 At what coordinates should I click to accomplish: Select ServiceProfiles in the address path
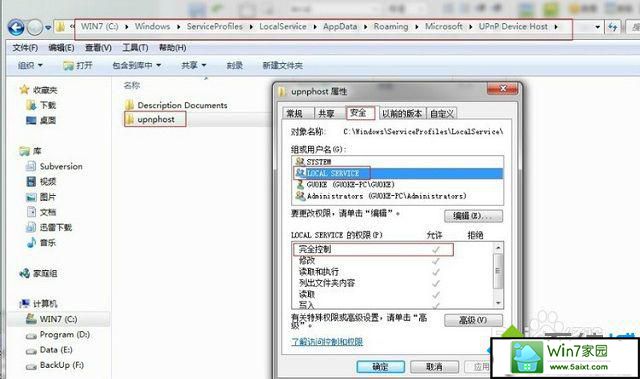pos(215,27)
